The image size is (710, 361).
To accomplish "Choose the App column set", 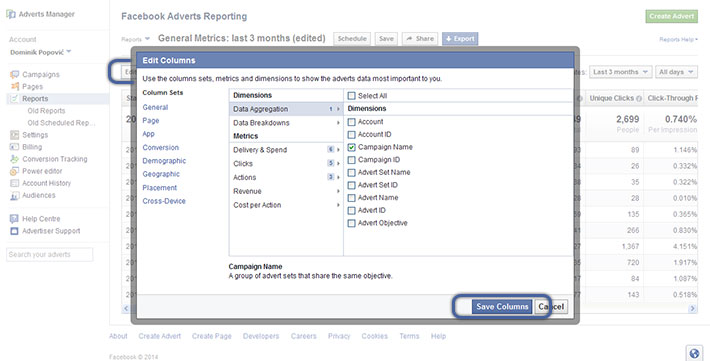I will [149, 134].
